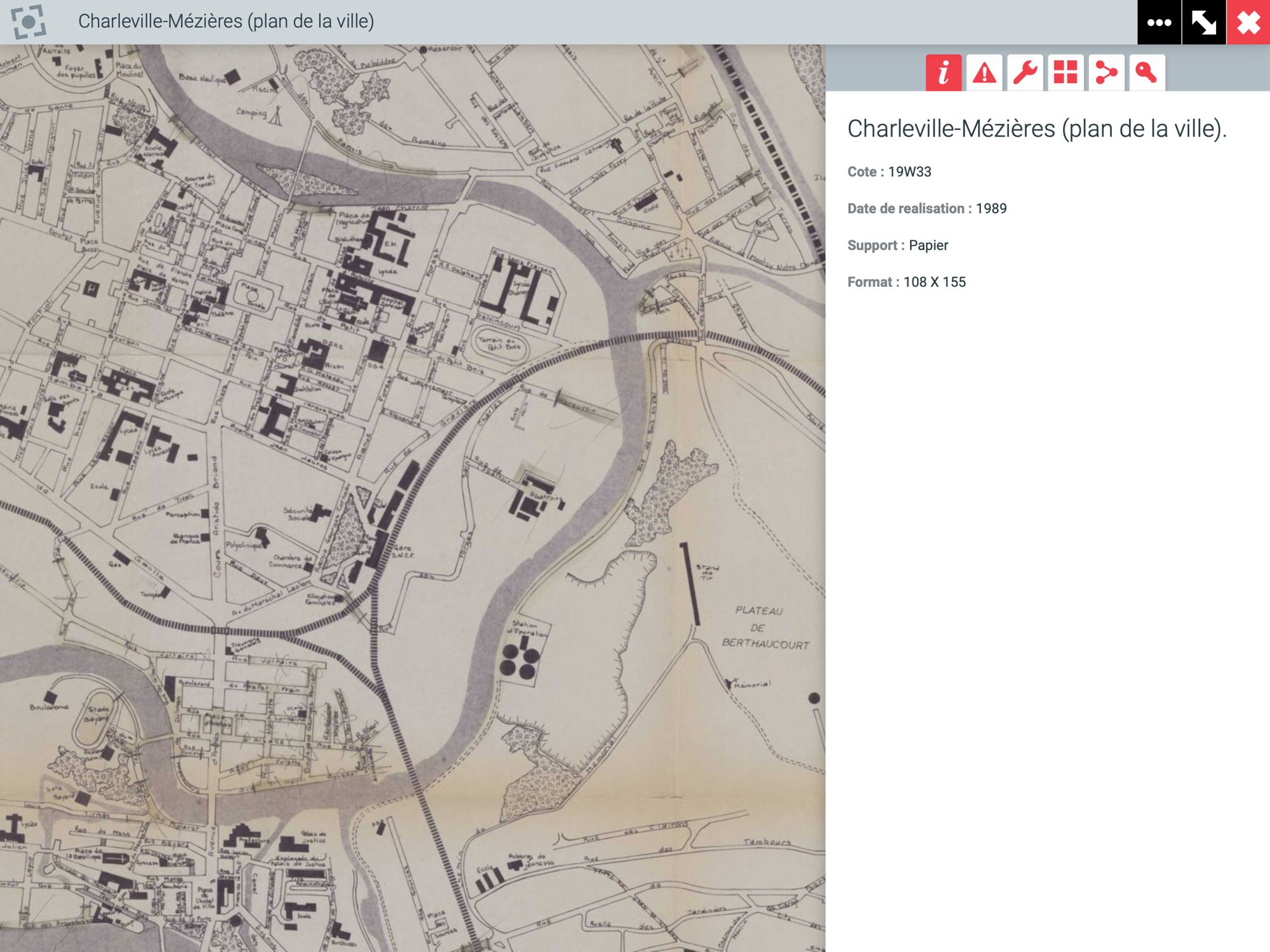Open the information tab with the 'i' icon

(943, 72)
